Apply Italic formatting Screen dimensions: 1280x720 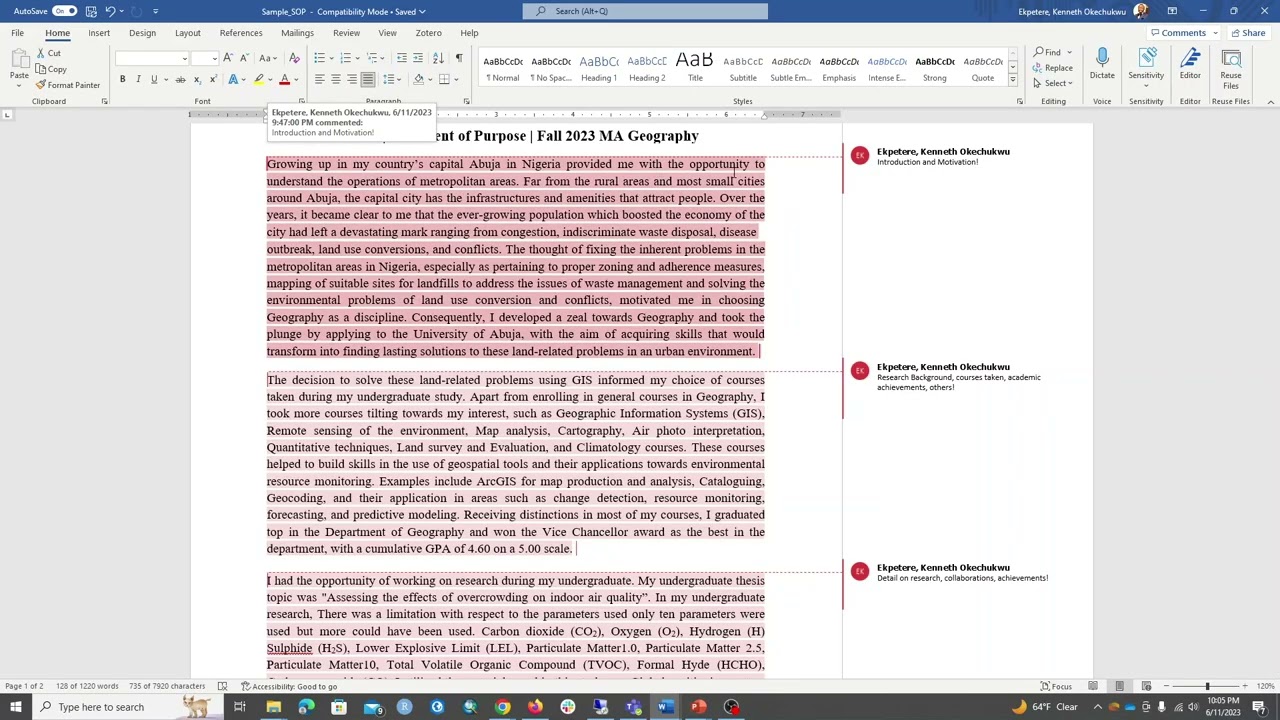pos(138,79)
